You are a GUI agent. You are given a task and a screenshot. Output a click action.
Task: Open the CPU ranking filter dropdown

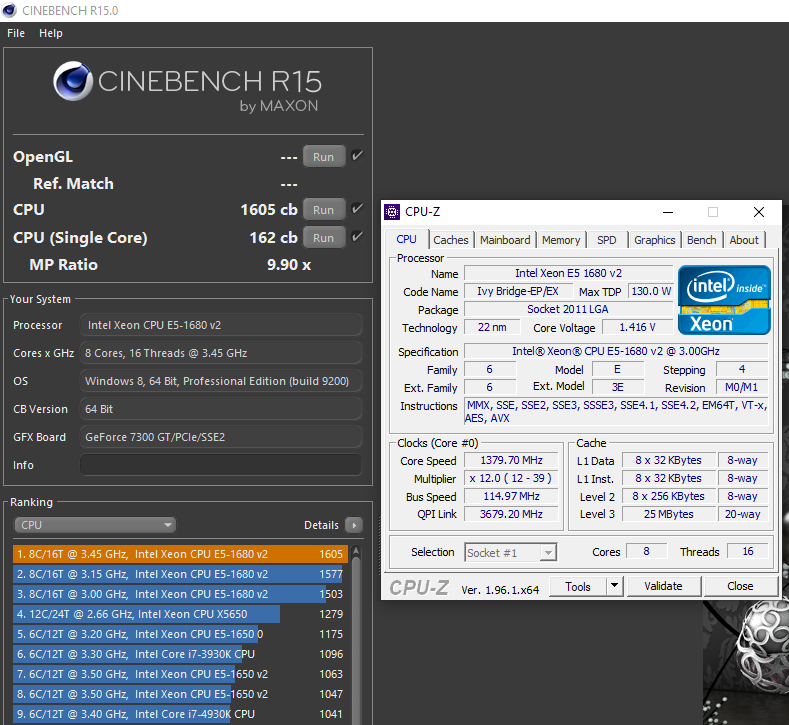tap(96, 525)
